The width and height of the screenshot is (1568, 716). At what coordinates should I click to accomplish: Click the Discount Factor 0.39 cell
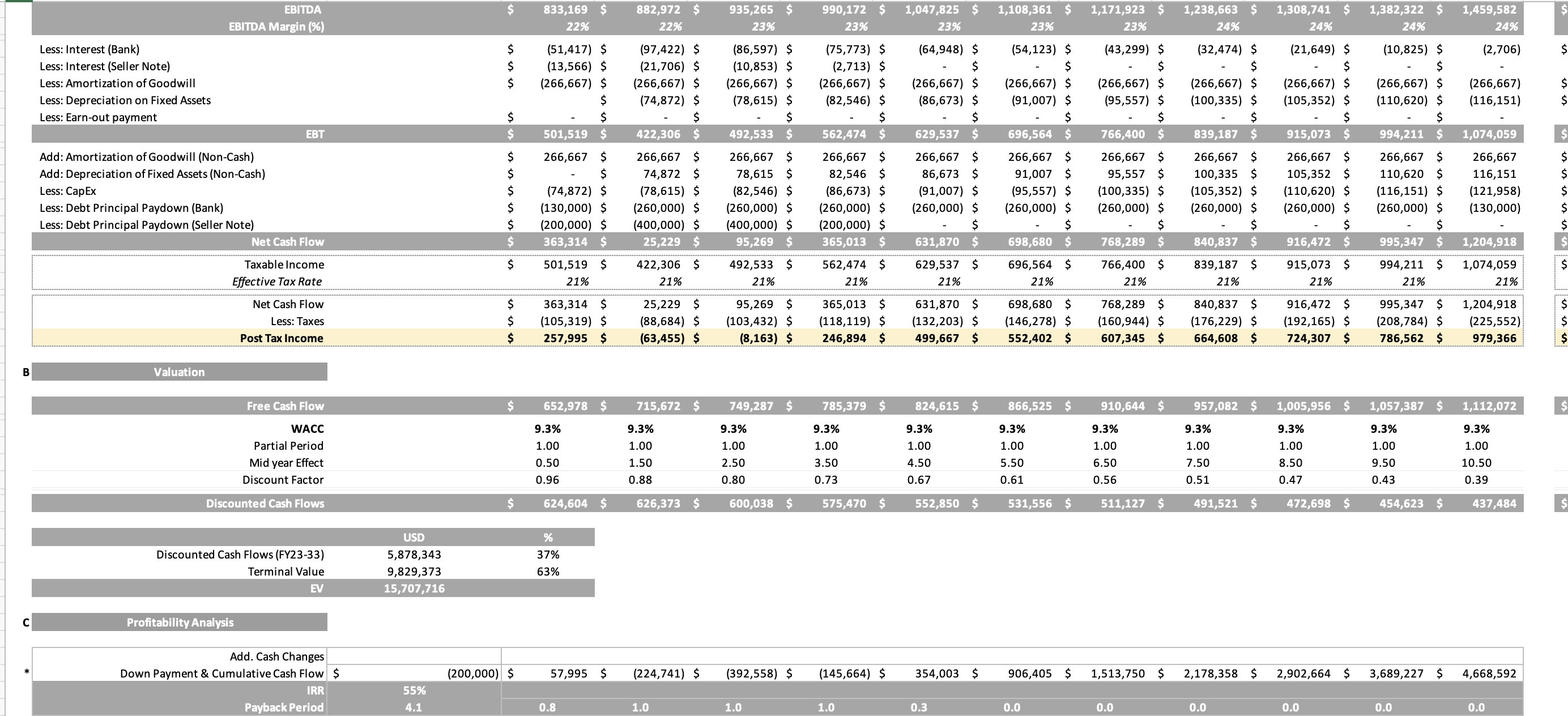(x=1476, y=480)
